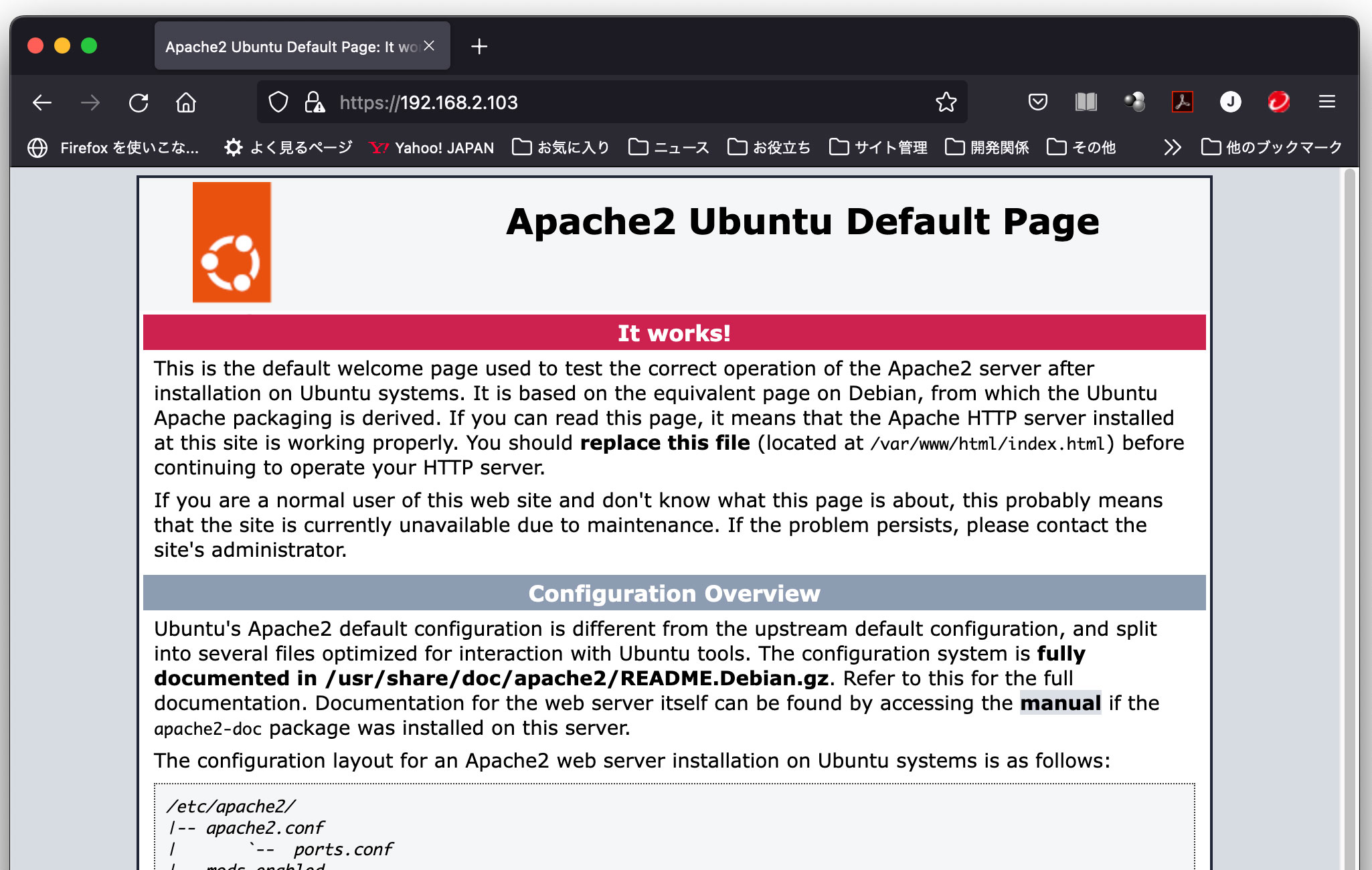Viewport: 1372px width, 870px height.
Task: Open the Firefox を使いこな... bookmark
Action: [113, 147]
